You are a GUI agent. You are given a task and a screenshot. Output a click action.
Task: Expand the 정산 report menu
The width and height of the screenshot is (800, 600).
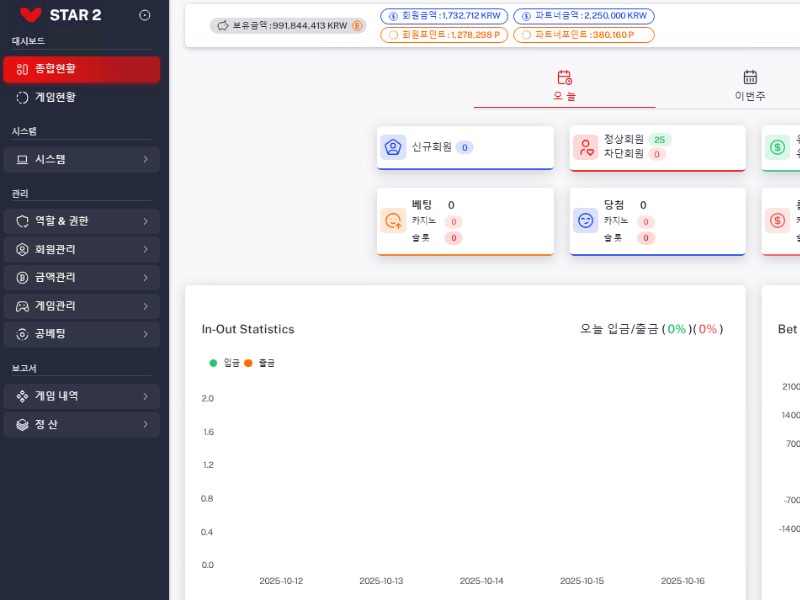click(x=81, y=425)
